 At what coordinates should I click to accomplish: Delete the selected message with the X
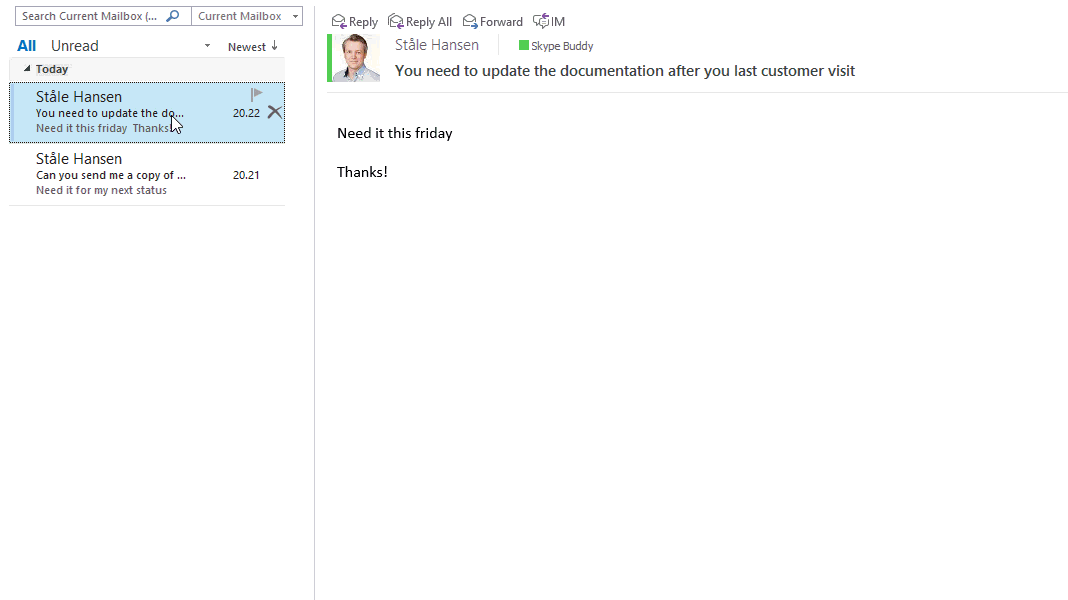(x=274, y=112)
